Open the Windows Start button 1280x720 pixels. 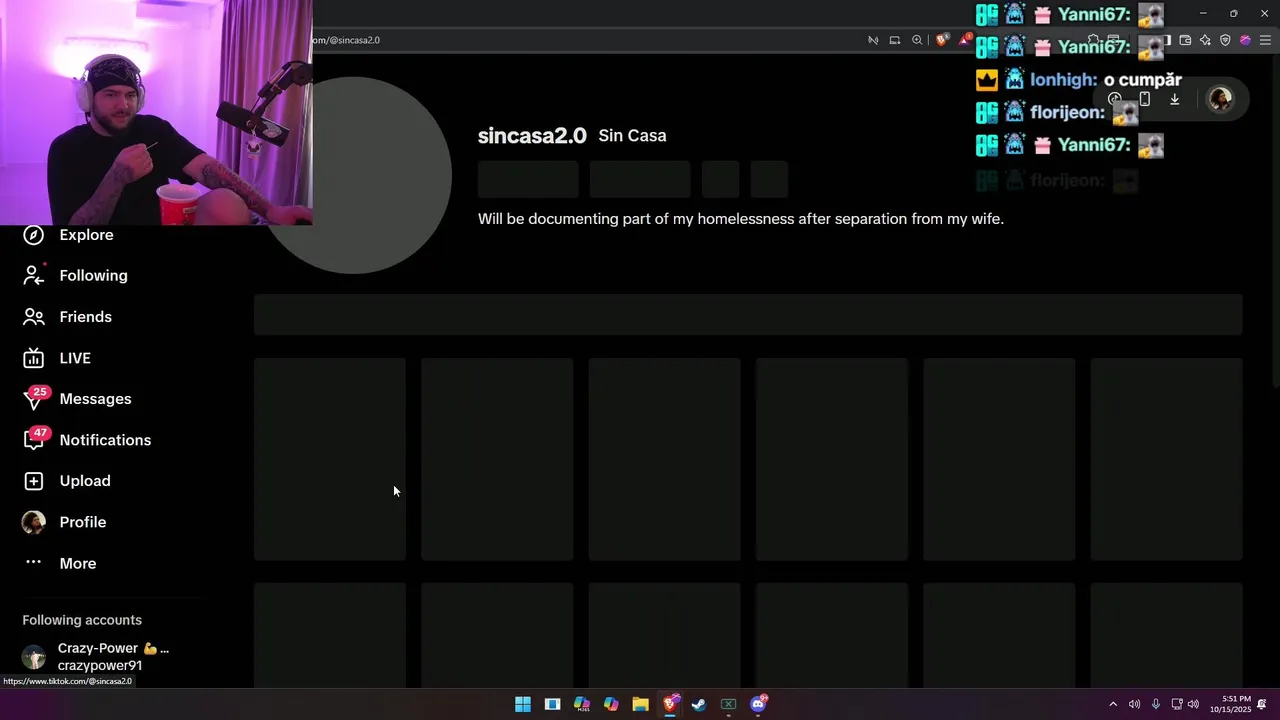point(523,704)
